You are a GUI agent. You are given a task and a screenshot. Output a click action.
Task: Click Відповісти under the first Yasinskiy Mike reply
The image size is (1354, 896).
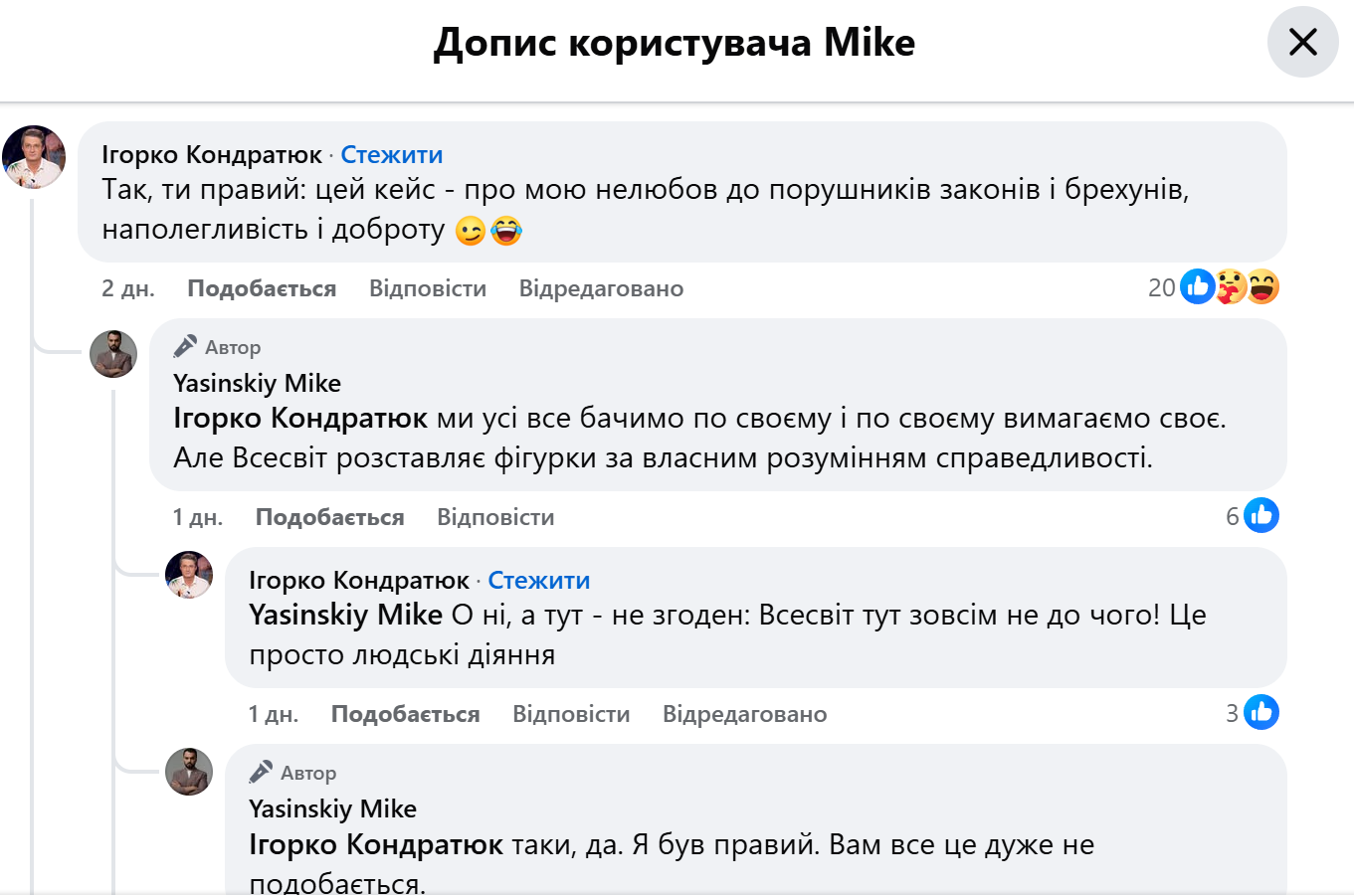(x=495, y=517)
